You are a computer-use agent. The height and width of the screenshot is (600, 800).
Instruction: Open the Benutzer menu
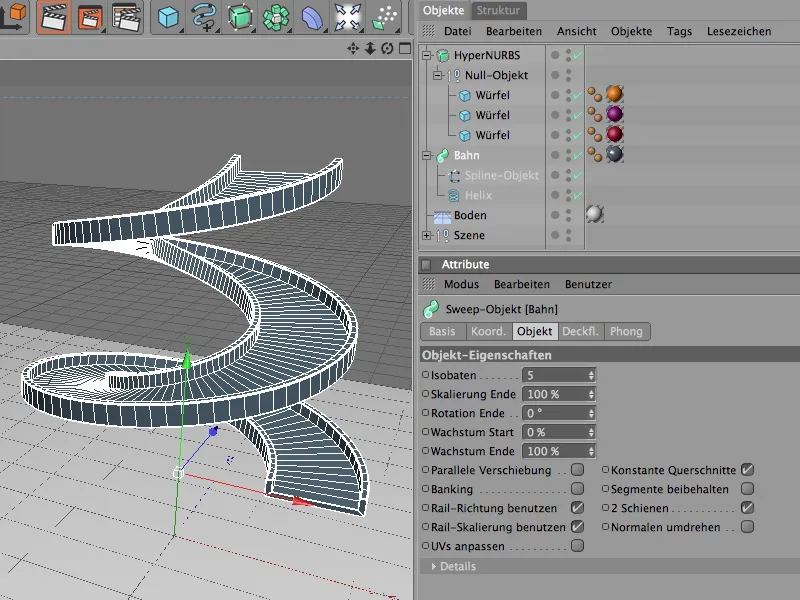(588, 284)
